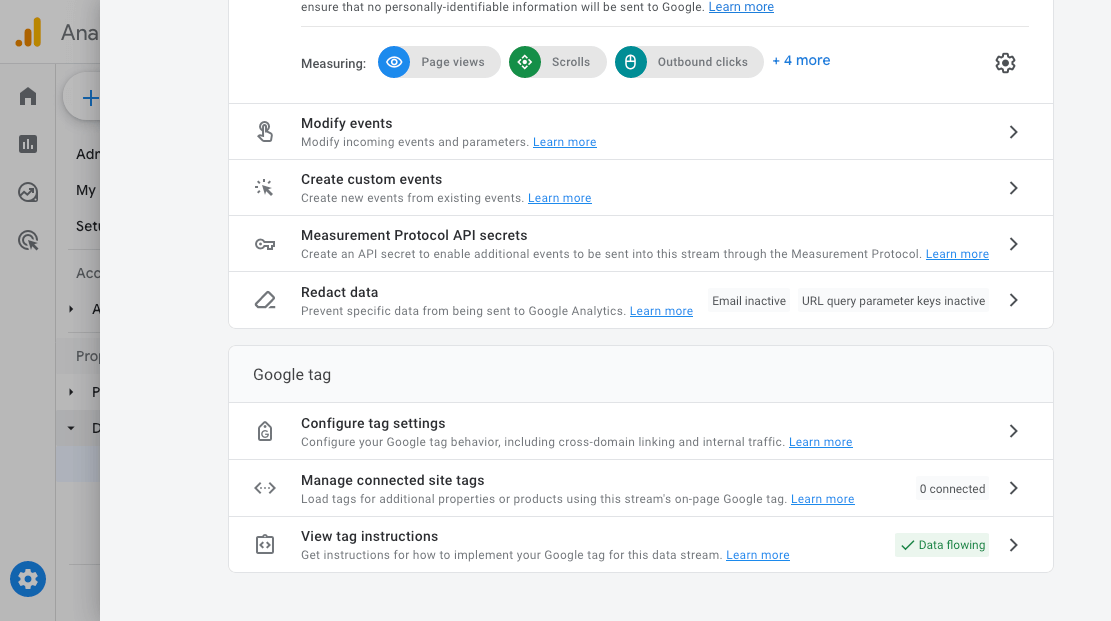Click the Create custom events title
The height and width of the screenshot is (621, 1111).
coord(371,179)
